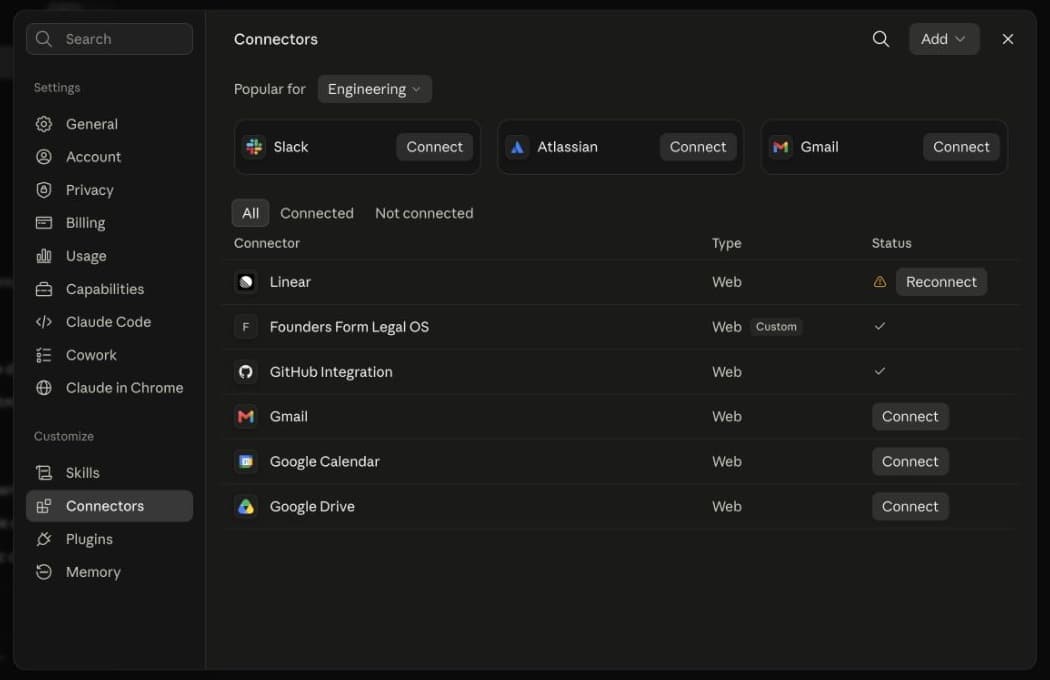Viewport: 1050px width, 680px height.
Task: Switch to the Not connected filter tab
Action: (x=424, y=213)
